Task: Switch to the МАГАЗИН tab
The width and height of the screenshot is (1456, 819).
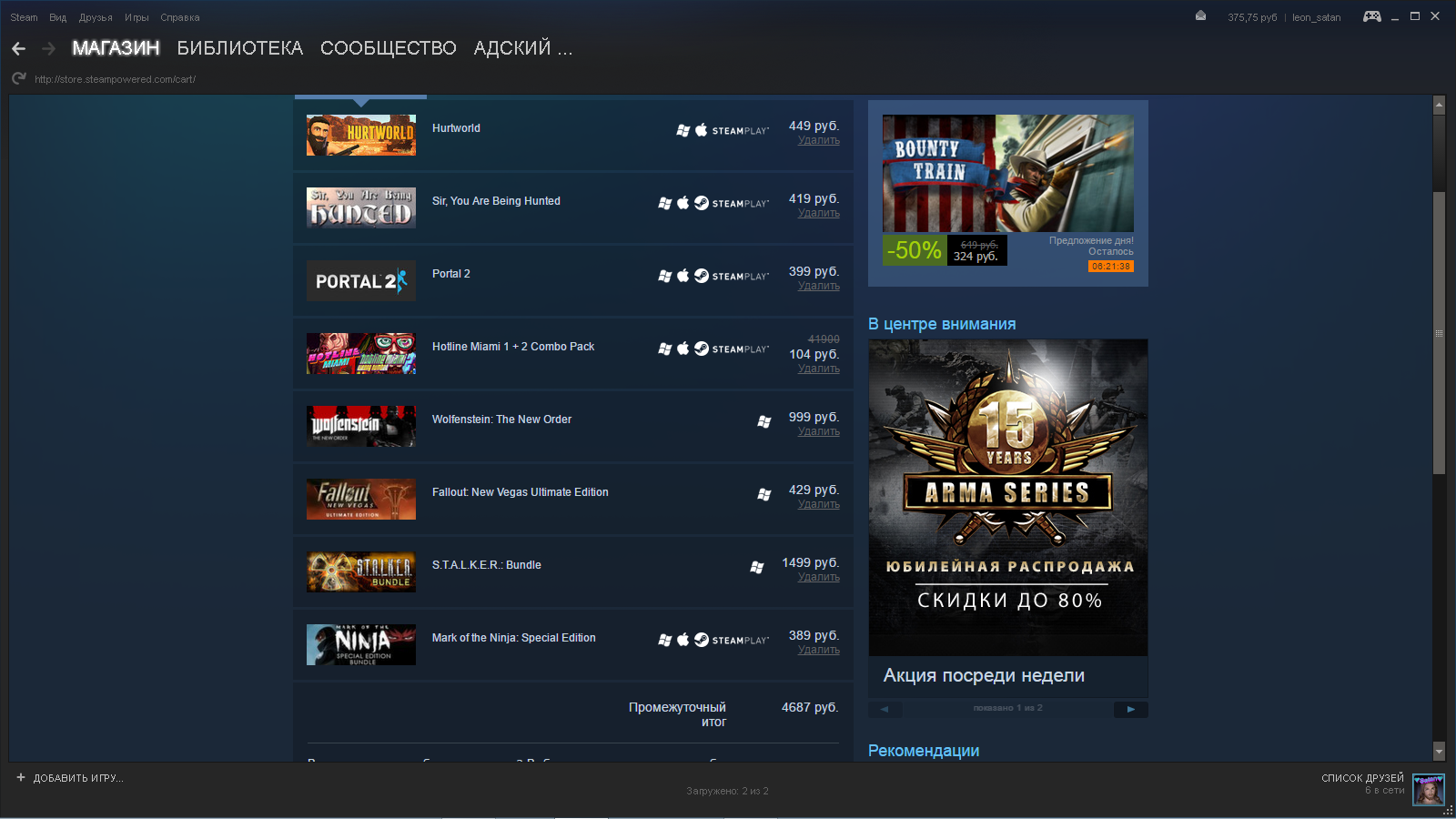Action: [x=116, y=48]
